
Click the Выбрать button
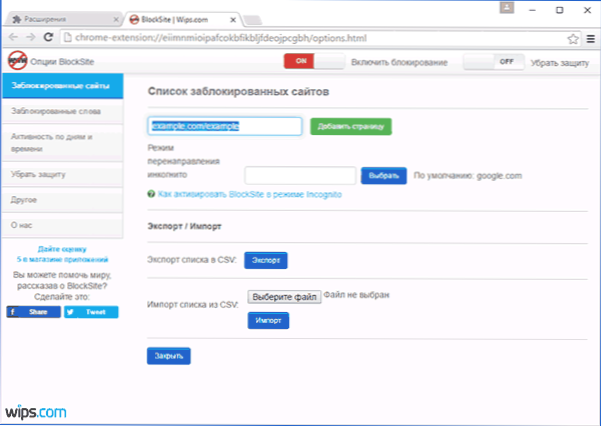[x=384, y=176]
